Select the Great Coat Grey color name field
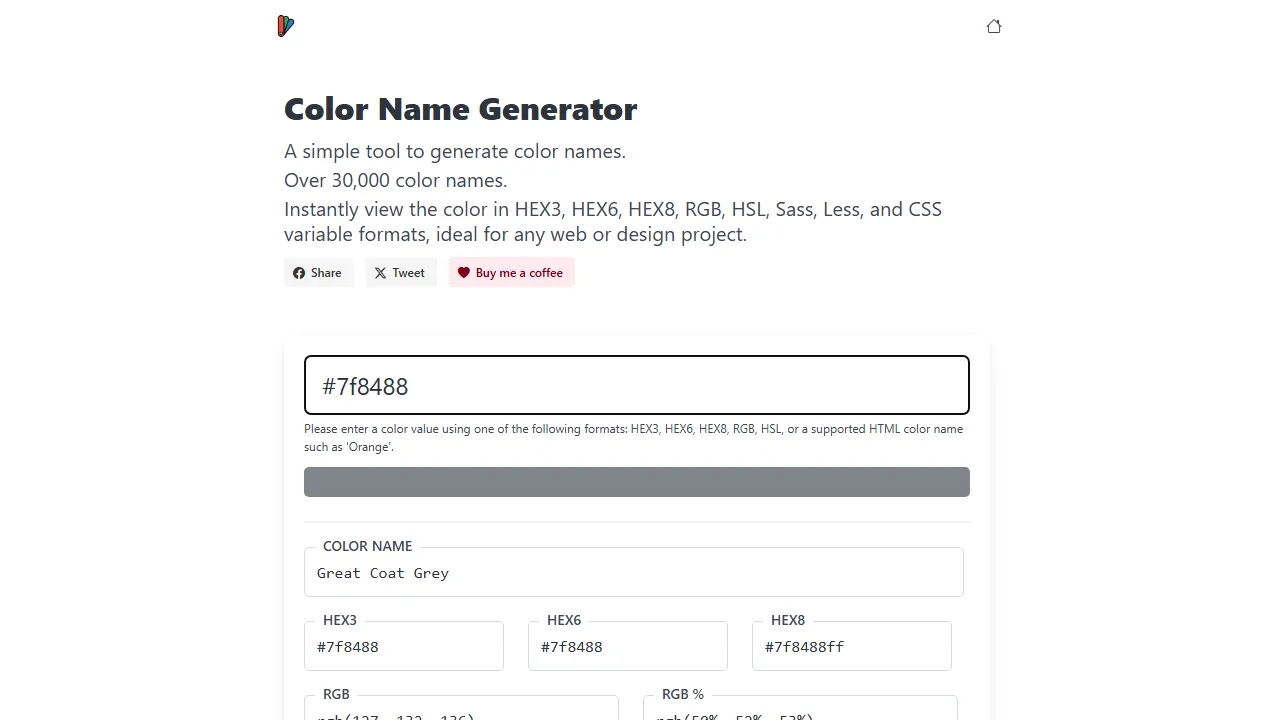Screen dimensions: 1280x720 pyautogui.click(x=633, y=572)
